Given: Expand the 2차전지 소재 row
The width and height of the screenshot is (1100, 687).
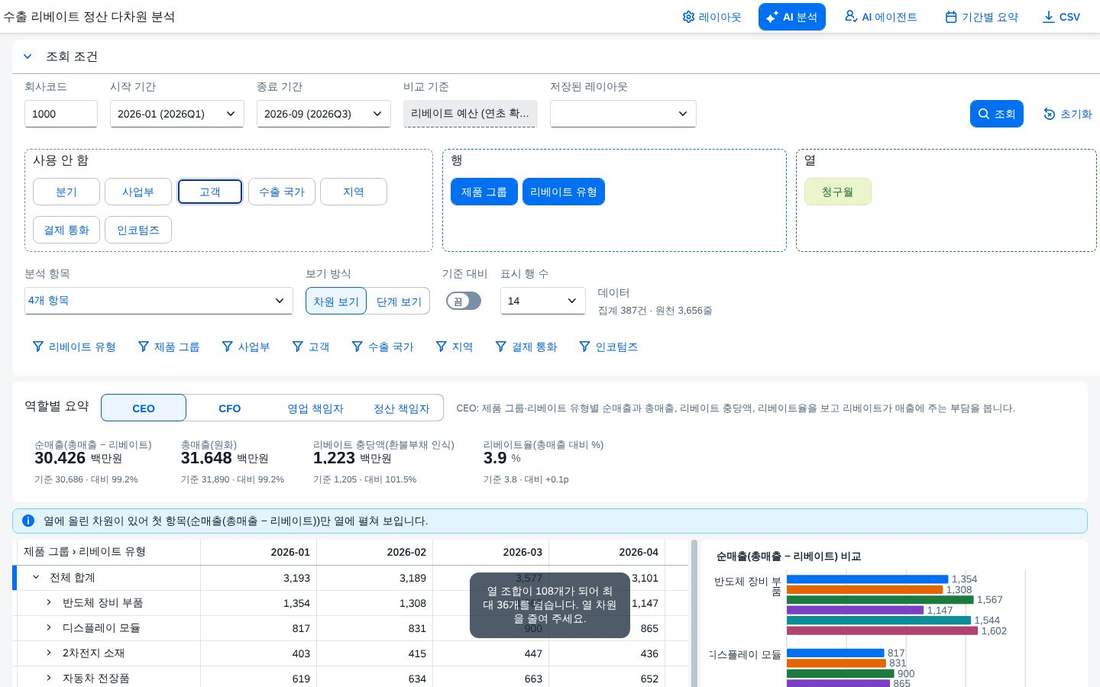Looking at the screenshot, I should (x=48, y=653).
